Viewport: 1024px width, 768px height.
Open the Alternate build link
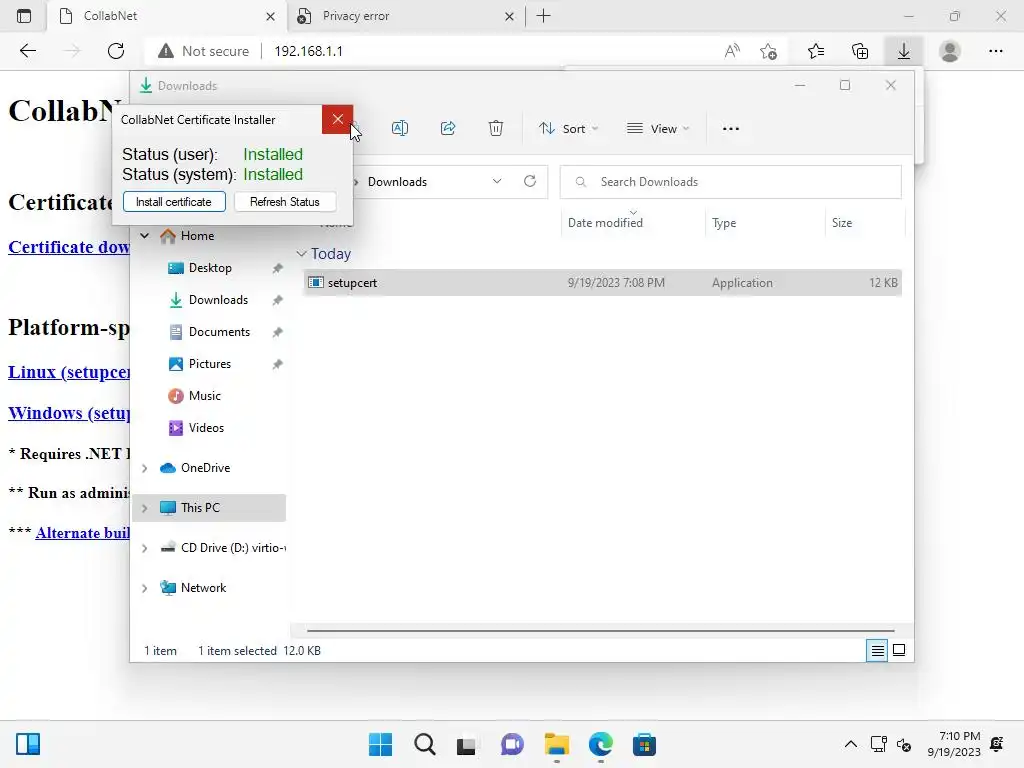pos(83,533)
